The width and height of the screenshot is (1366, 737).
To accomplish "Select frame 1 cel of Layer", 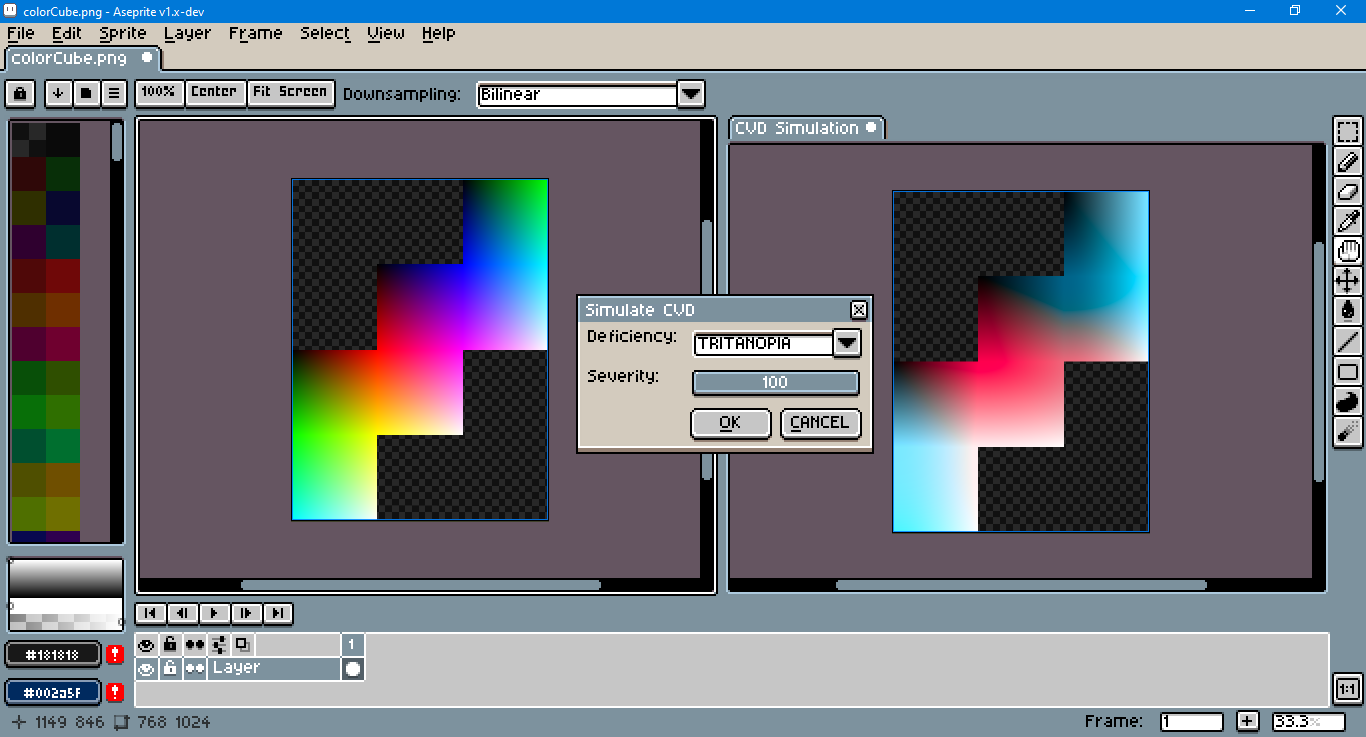I will click(x=353, y=668).
